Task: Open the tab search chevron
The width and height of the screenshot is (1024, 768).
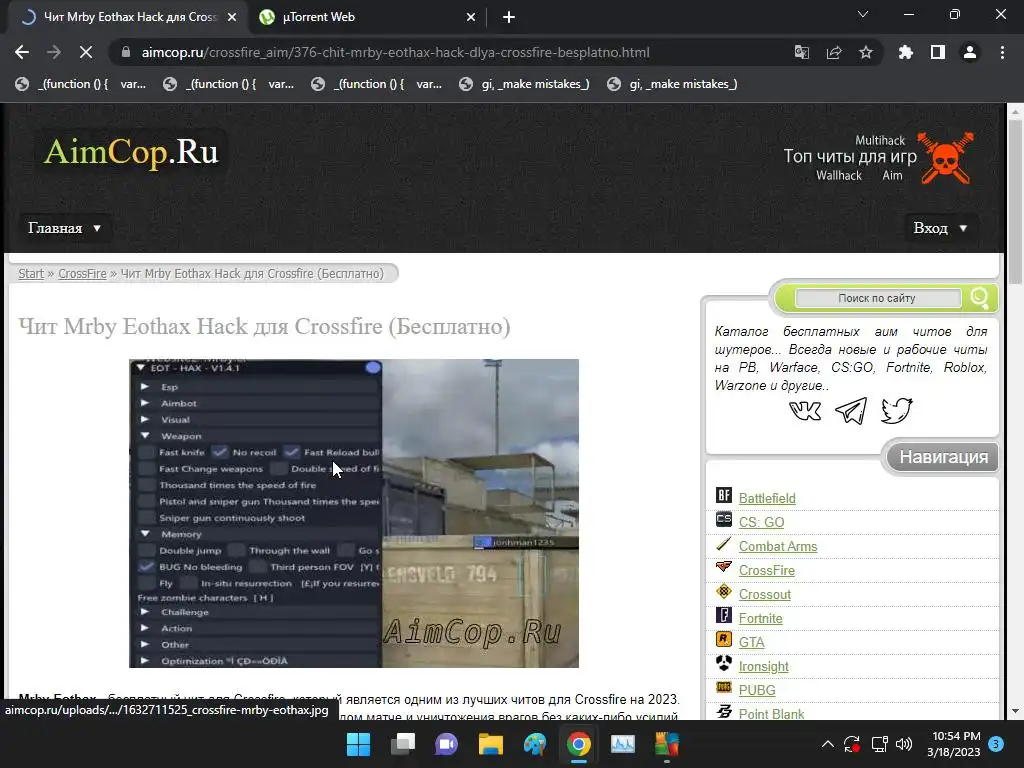Action: click(x=863, y=14)
